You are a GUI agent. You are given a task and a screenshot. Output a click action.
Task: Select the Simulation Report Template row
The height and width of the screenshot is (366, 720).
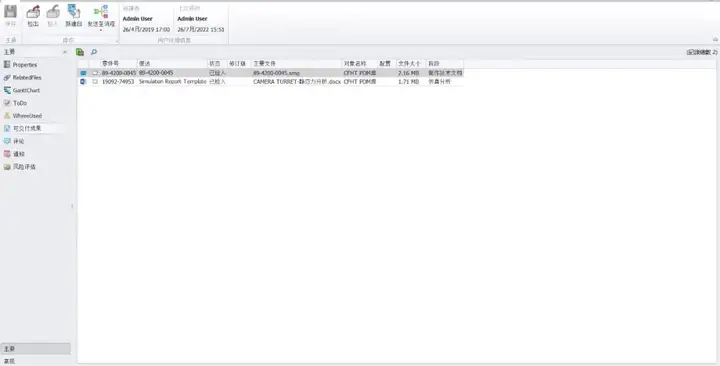[x=271, y=82]
